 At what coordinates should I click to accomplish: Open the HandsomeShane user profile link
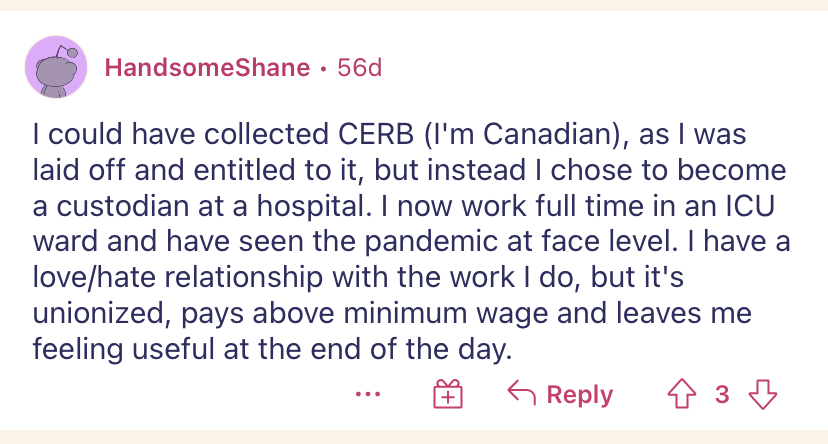tap(207, 68)
